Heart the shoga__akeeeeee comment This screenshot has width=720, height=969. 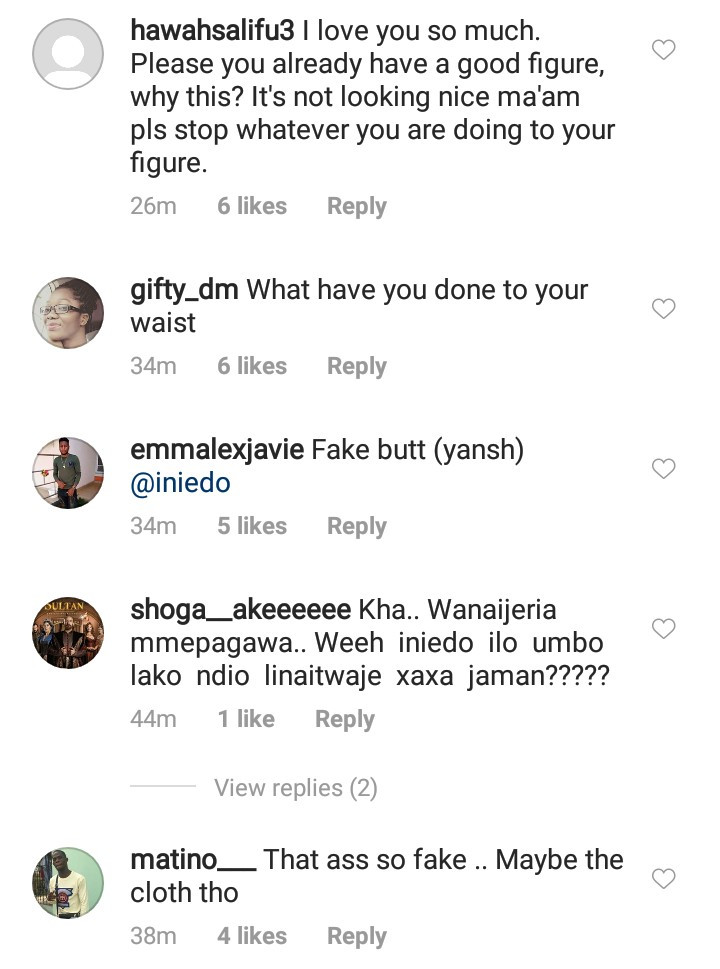[664, 628]
